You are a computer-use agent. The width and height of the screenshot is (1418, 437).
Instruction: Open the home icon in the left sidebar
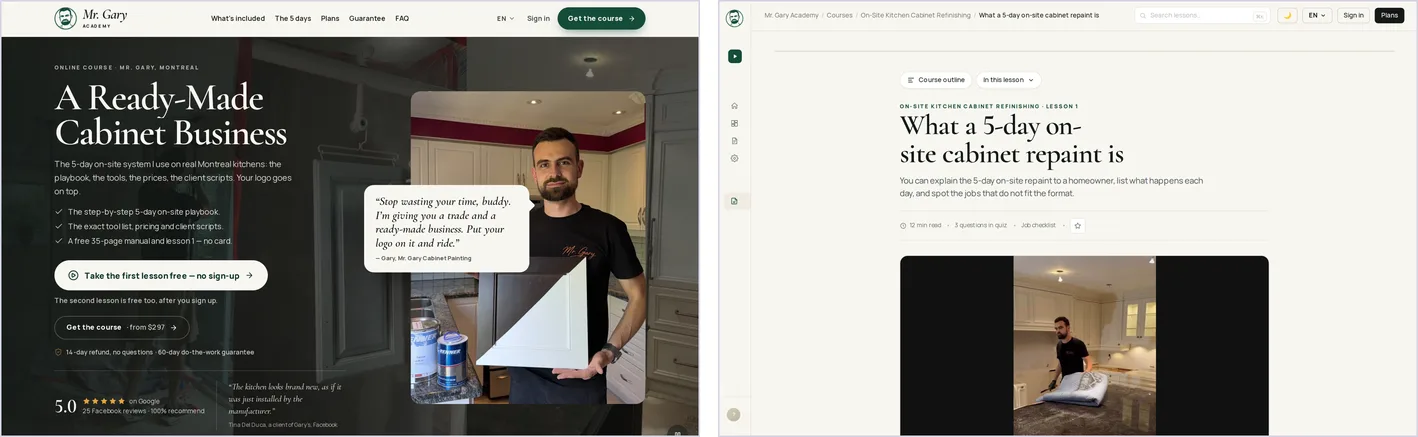pyautogui.click(x=734, y=106)
